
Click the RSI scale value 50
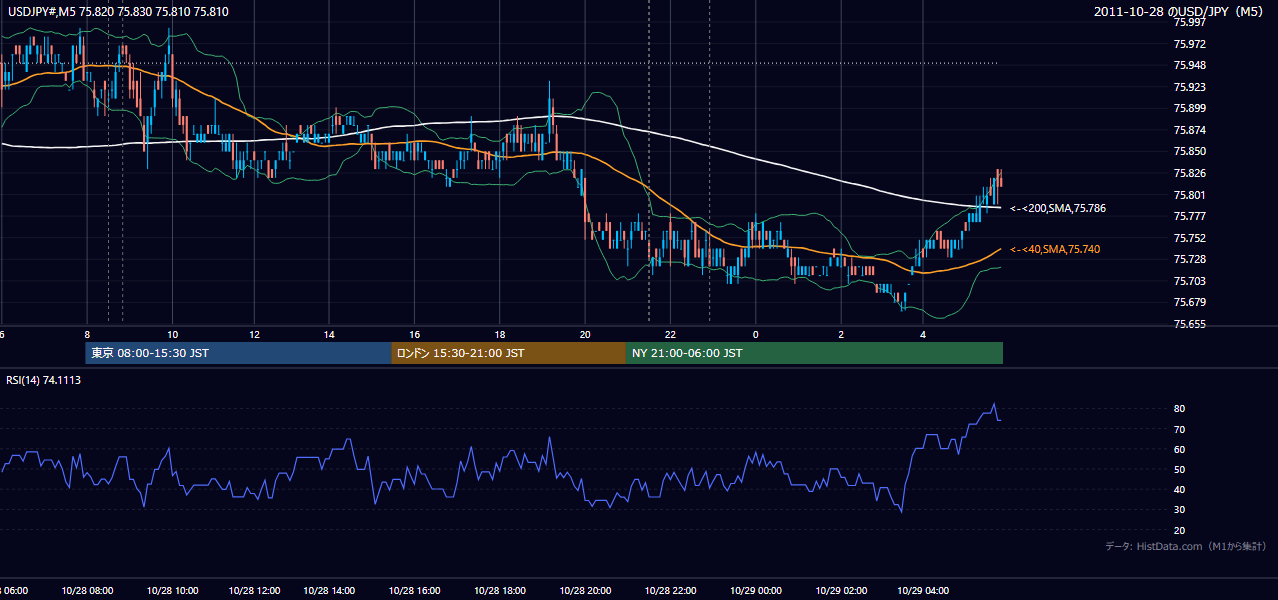(1180, 469)
